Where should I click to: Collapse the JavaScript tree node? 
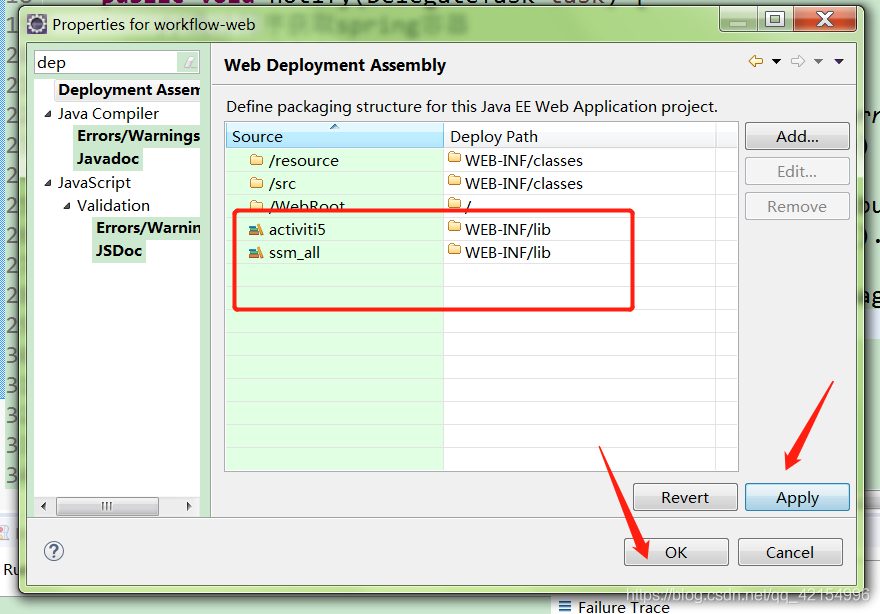click(48, 183)
